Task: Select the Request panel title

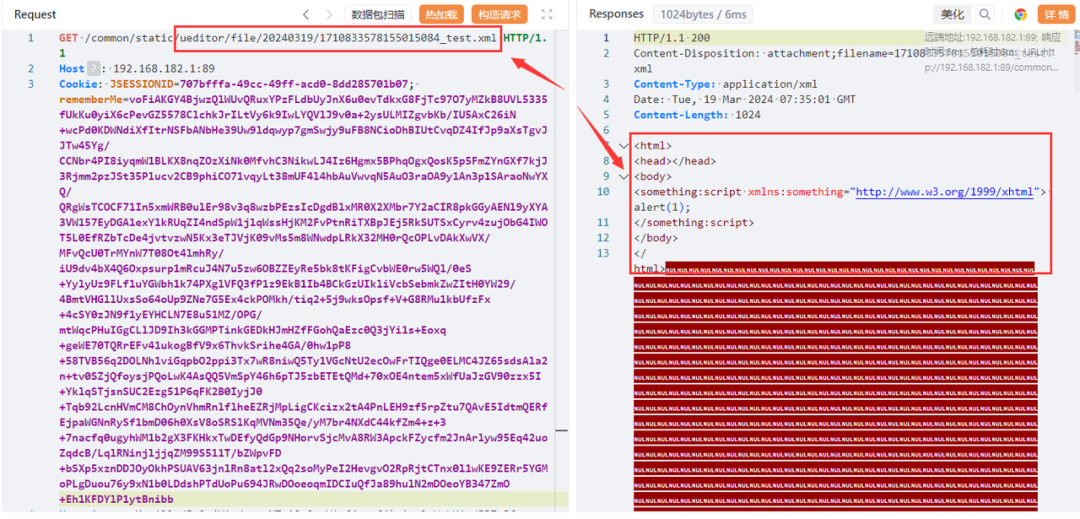Action: [36, 14]
